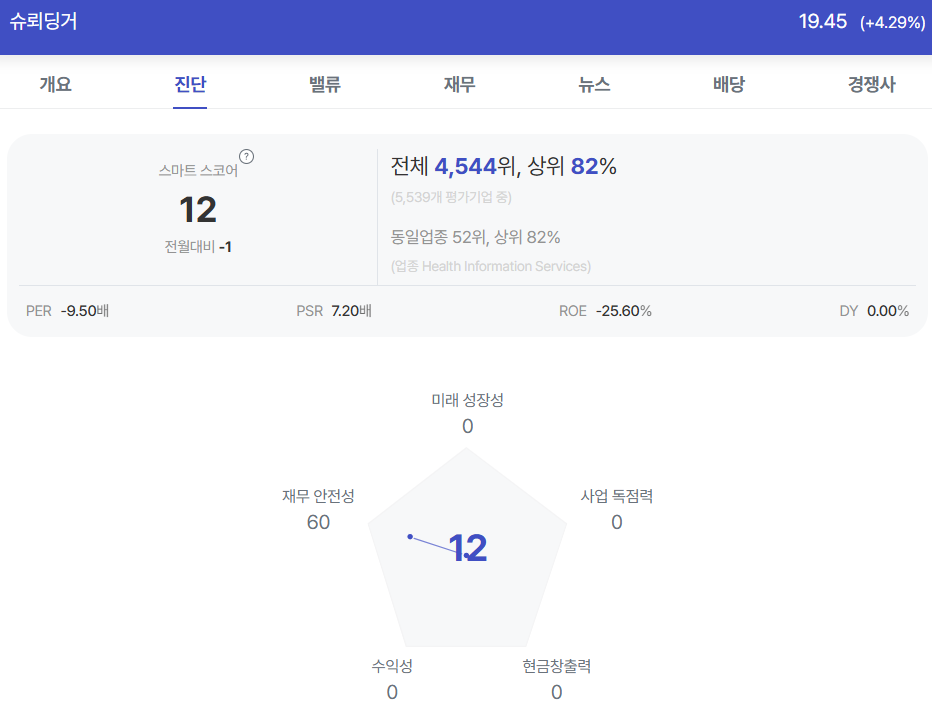The width and height of the screenshot is (932, 718).
Task: Click the 수익성 radar label
Action: tap(392, 666)
